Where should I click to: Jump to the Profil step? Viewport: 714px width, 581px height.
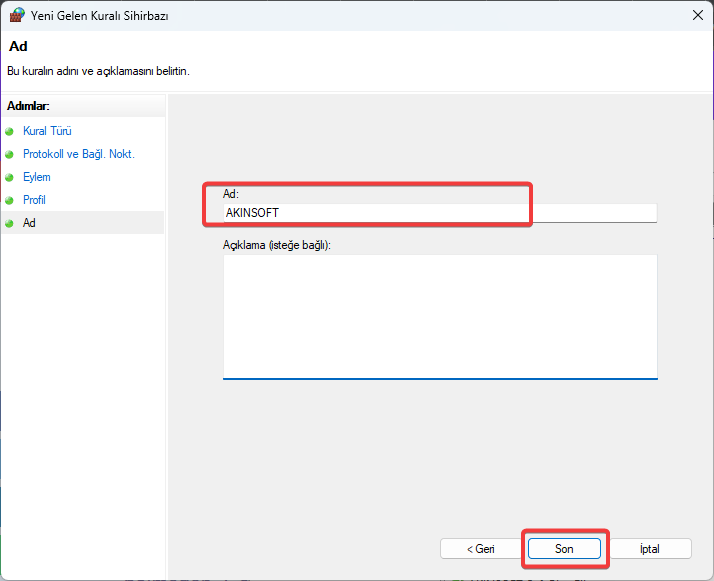34,200
